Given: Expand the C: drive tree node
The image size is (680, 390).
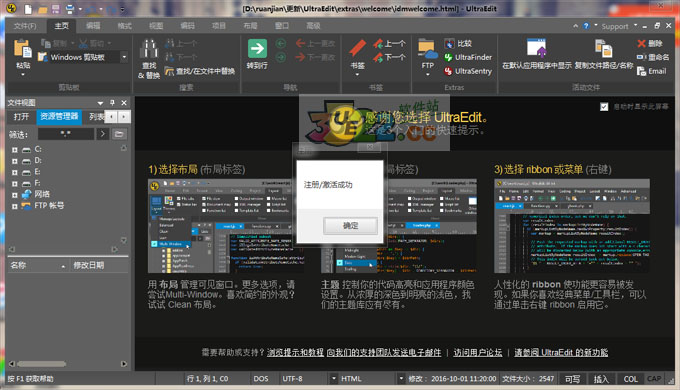Looking at the screenshot, I should pyautogui.click(x=15, y=150).
